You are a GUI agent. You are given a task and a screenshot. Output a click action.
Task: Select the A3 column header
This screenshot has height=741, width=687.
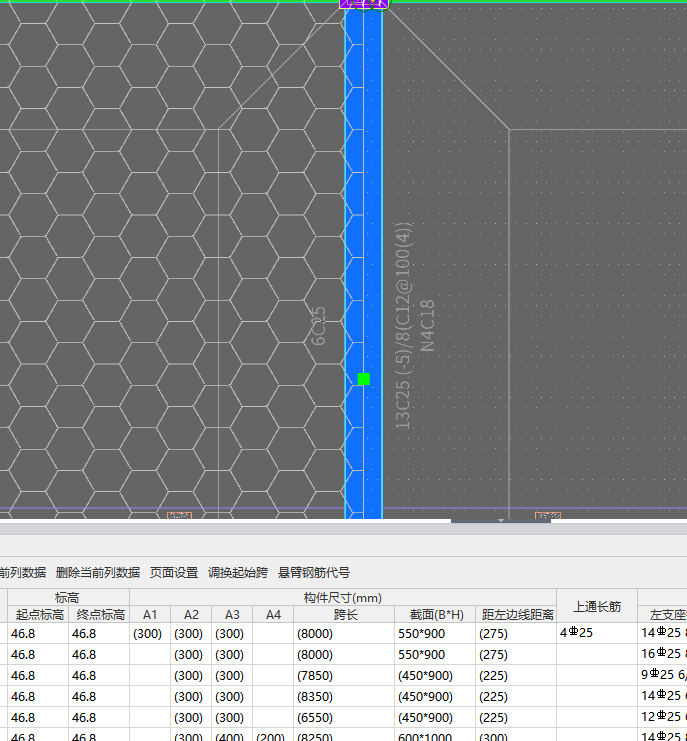[232, 615]
